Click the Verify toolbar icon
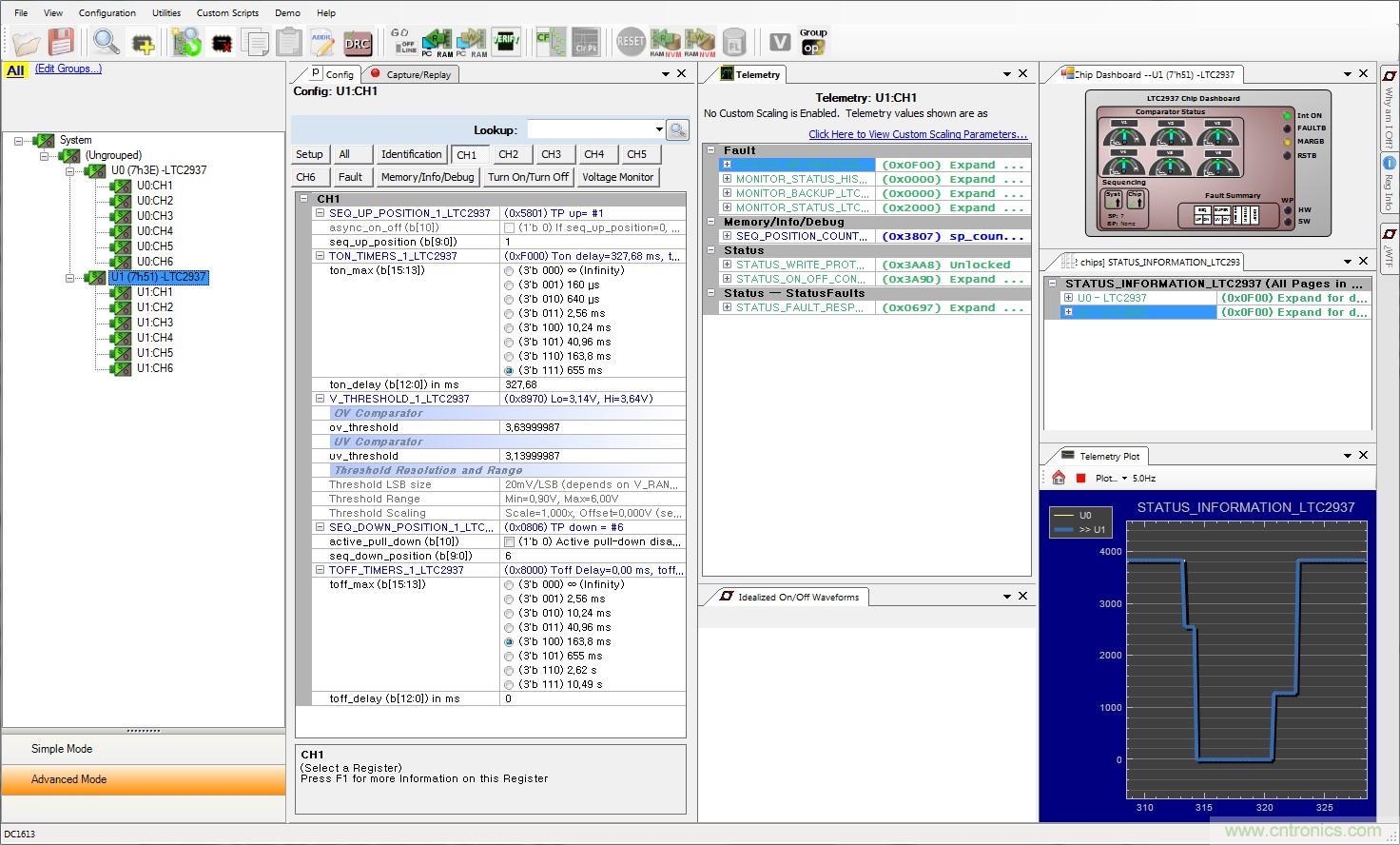This screenshot has height=845, width=1400. (x=506, y=41)
